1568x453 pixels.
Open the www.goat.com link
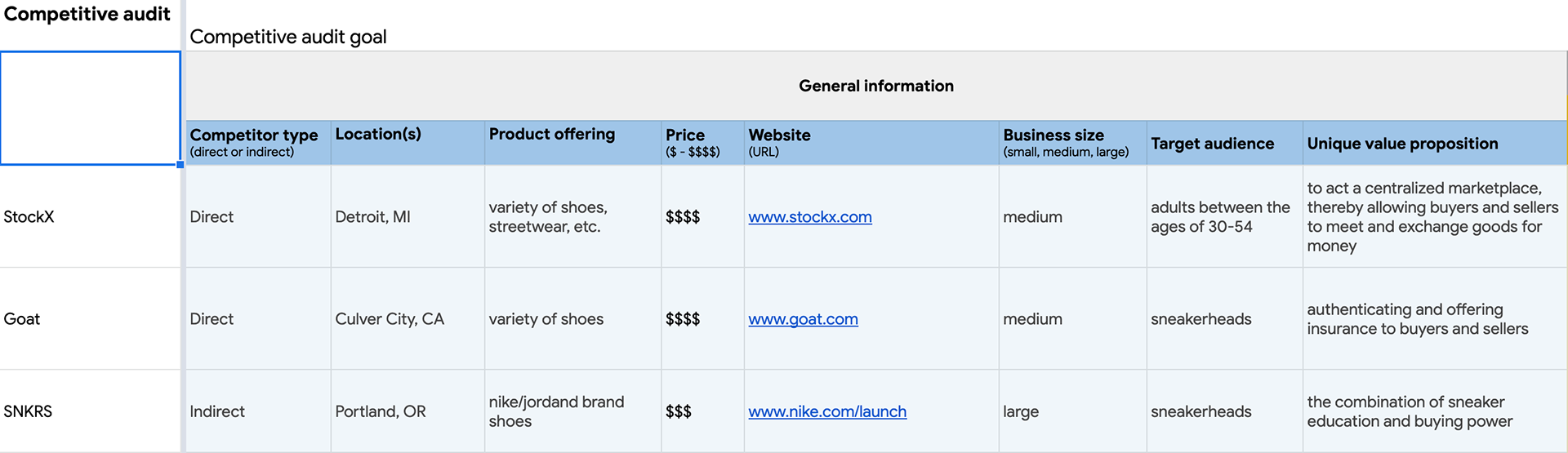(x=803, y=319)
